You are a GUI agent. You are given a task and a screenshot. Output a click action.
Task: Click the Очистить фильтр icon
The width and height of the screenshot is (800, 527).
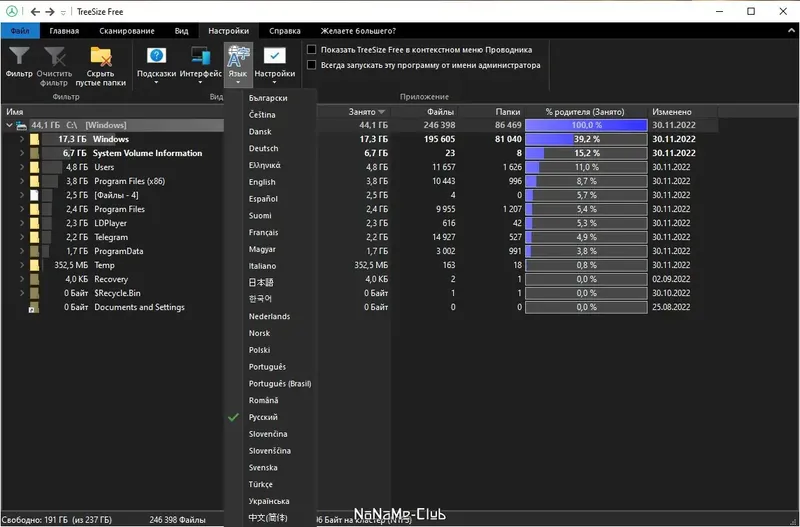tap(55, 56)
